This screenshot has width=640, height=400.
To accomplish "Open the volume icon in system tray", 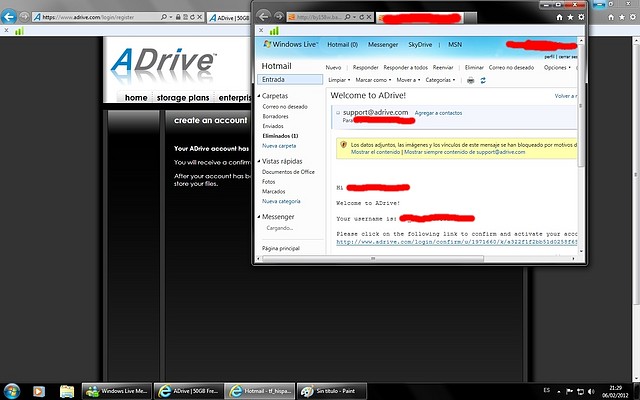I will [x=591, y=391].
